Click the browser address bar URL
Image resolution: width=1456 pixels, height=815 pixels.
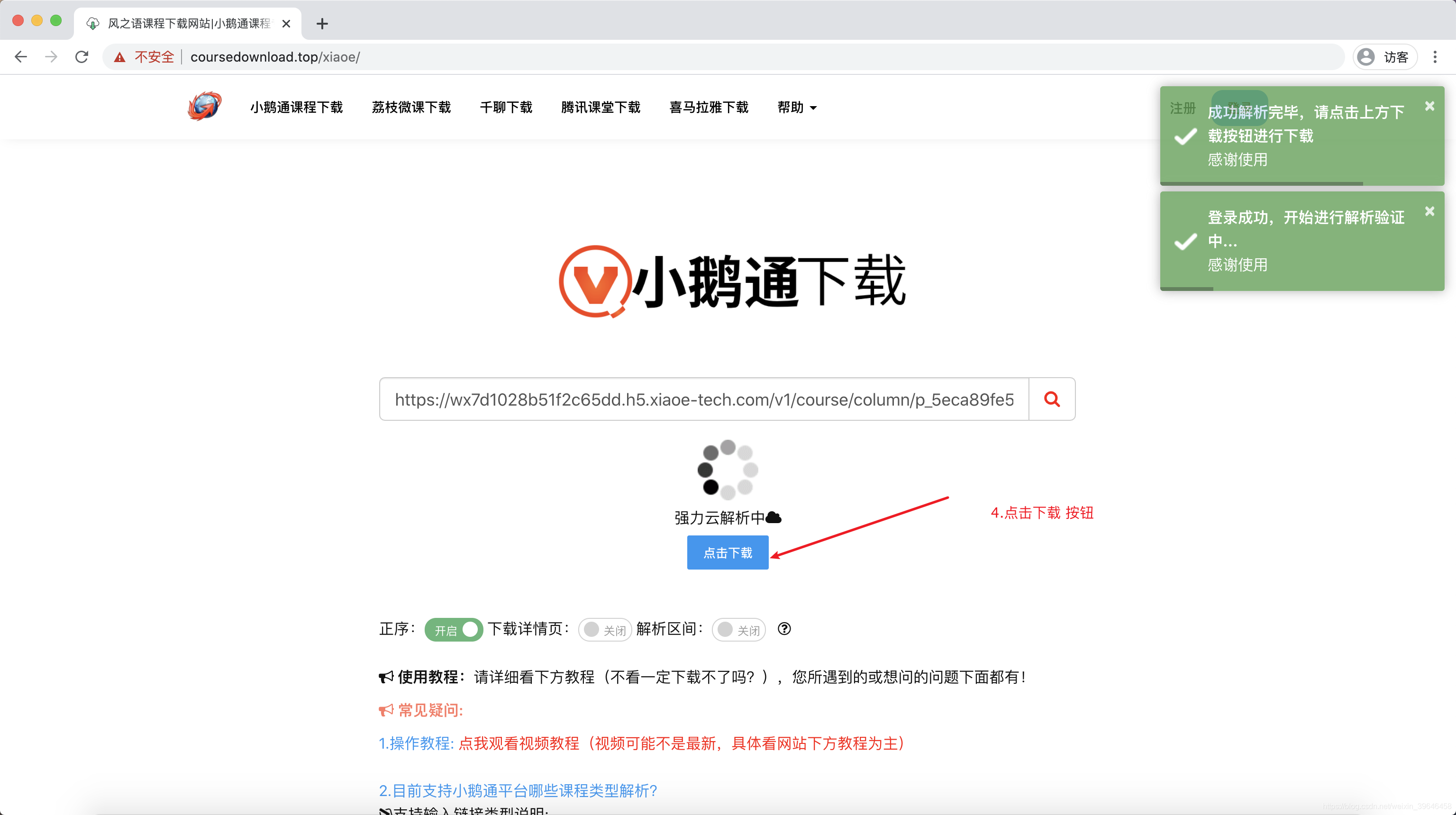pos(275,57)
